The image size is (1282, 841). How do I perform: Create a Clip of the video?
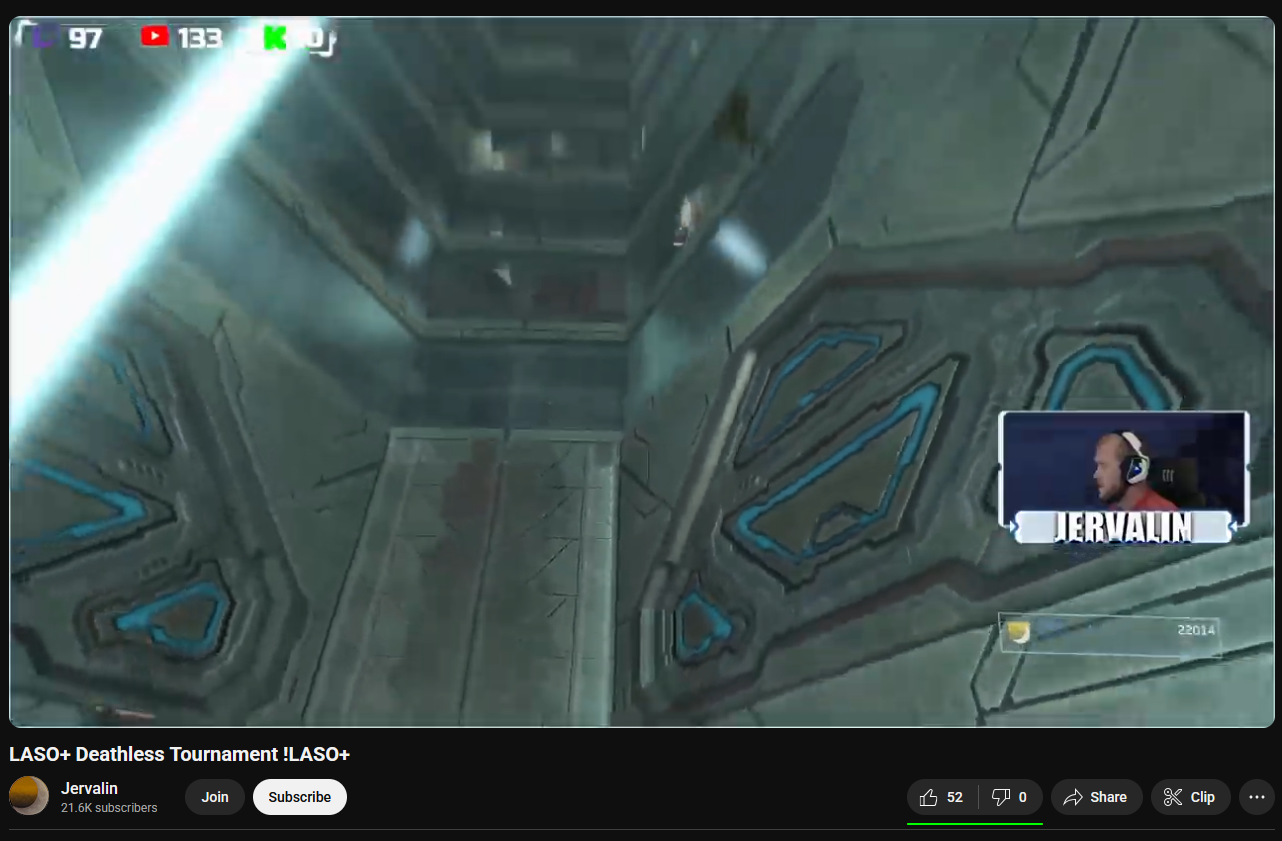1190,797
